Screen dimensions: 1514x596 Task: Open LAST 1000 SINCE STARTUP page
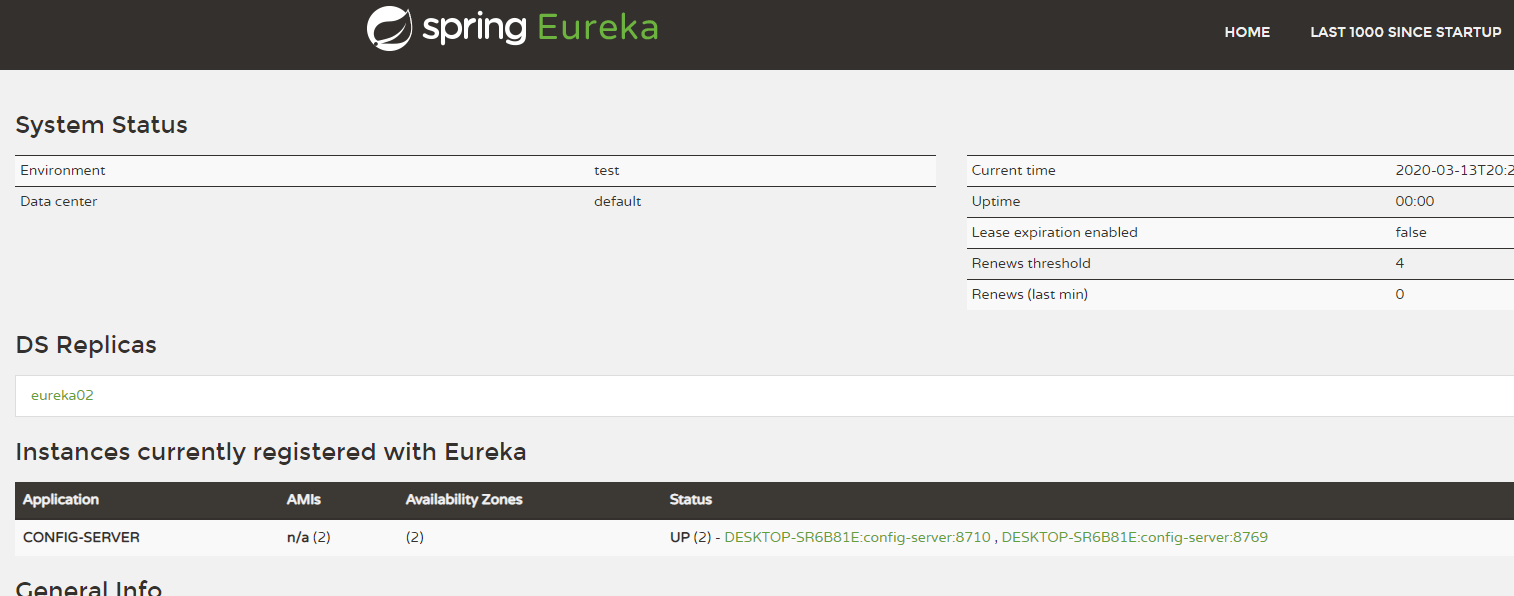[1405, 32]
